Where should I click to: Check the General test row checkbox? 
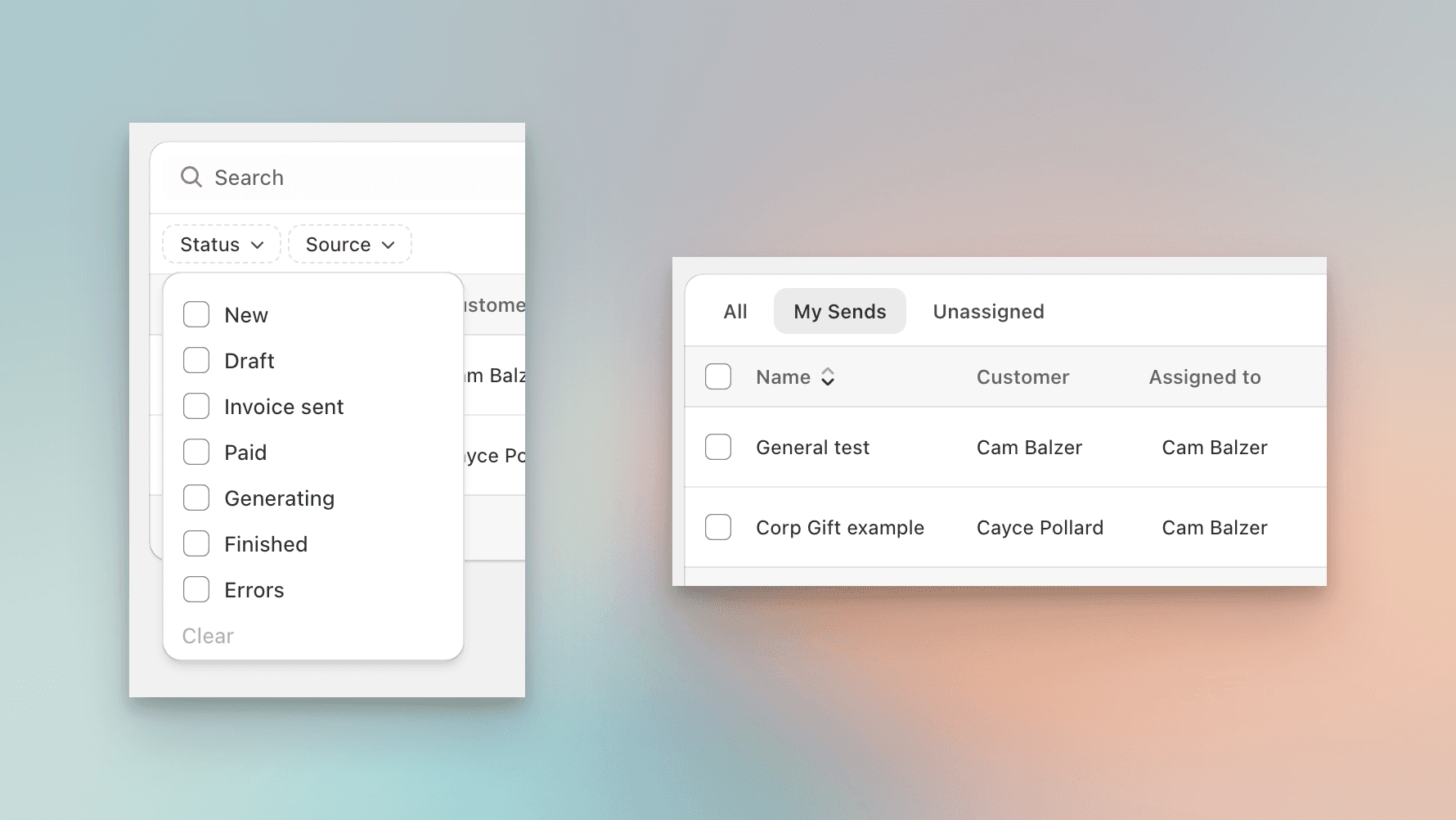point(717,447)
